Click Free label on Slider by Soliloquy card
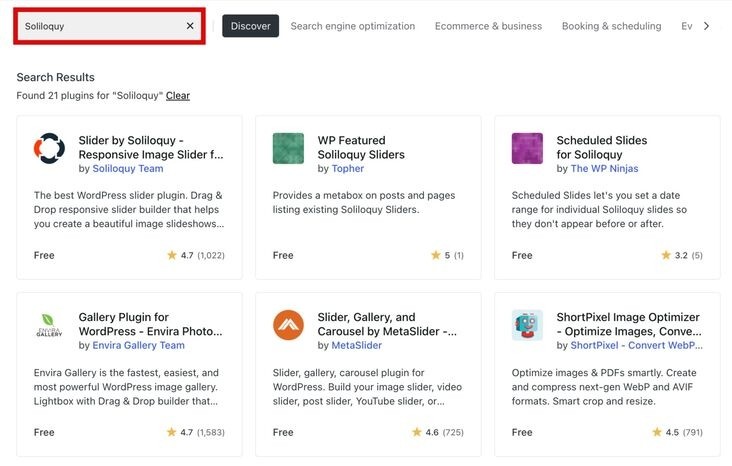Viewport: 732px width, 466px height. pos(44,255)
